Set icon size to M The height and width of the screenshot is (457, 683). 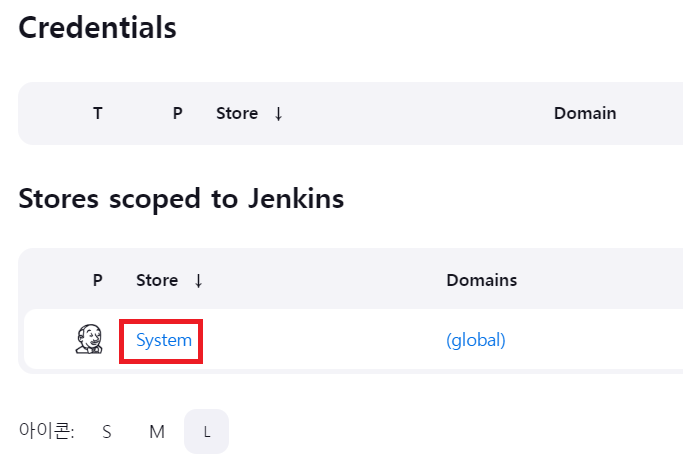pos(157,432)
